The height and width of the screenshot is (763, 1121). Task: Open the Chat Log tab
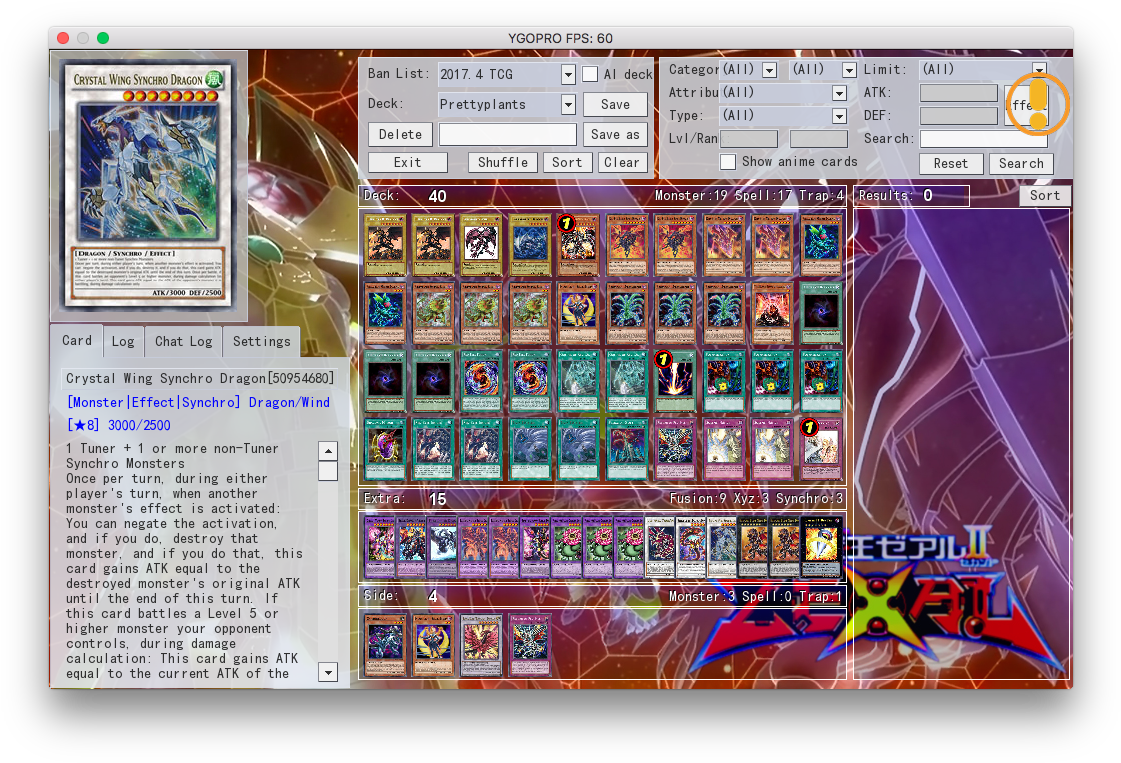pyautogui.click(x=184, y=342)
